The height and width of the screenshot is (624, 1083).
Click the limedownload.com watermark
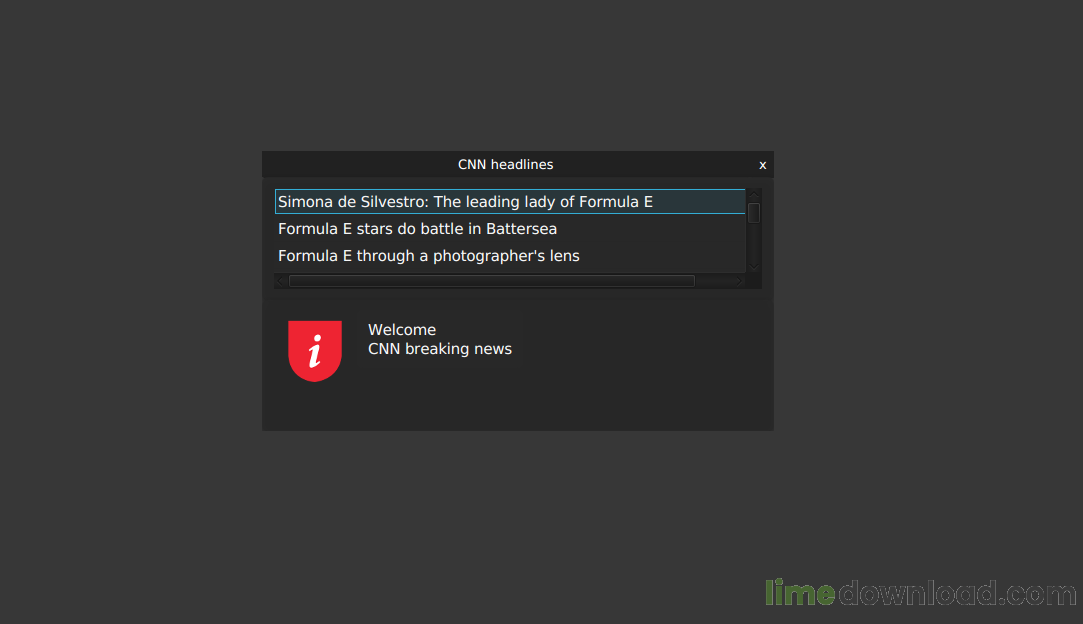tap(921, 594)
